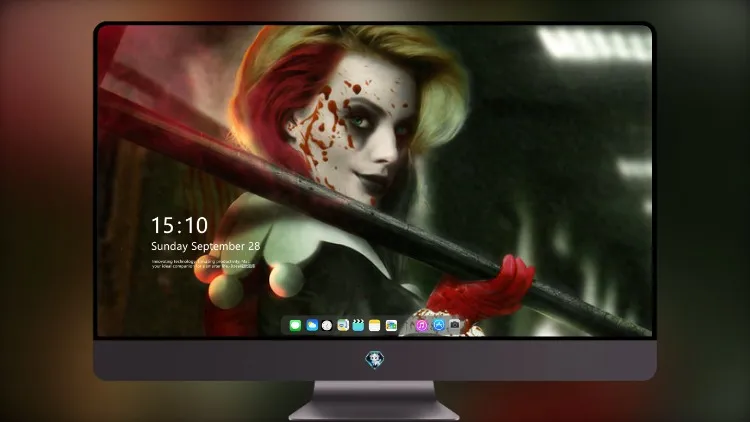Image resolution: width=750 pixels, height=422 pixels.
Task: Open the Photos gallery app in dock
Action: pyautogui.click(x=391, y=326)
